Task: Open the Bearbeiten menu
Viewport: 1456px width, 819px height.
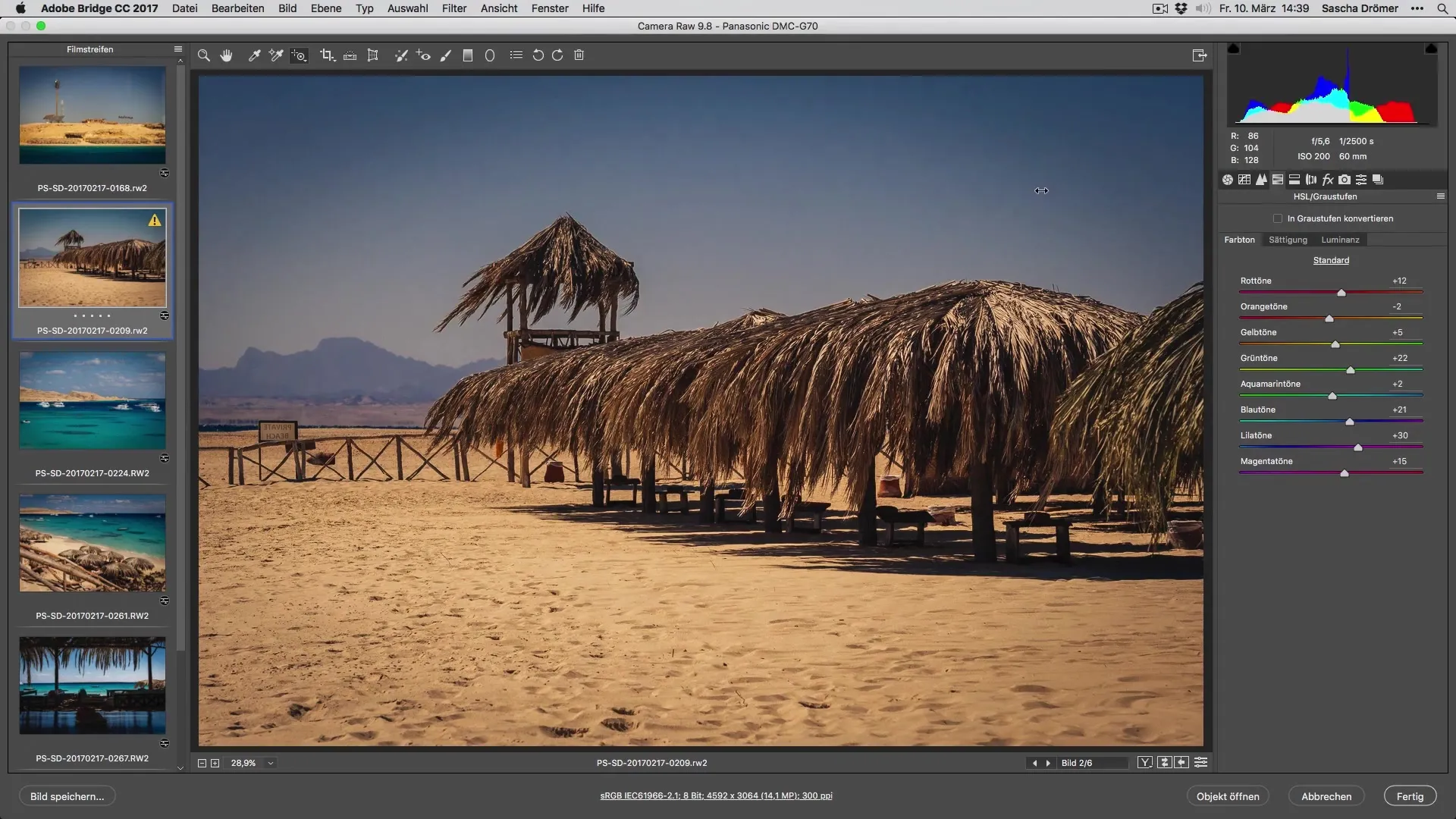Action: pos(238,8)
